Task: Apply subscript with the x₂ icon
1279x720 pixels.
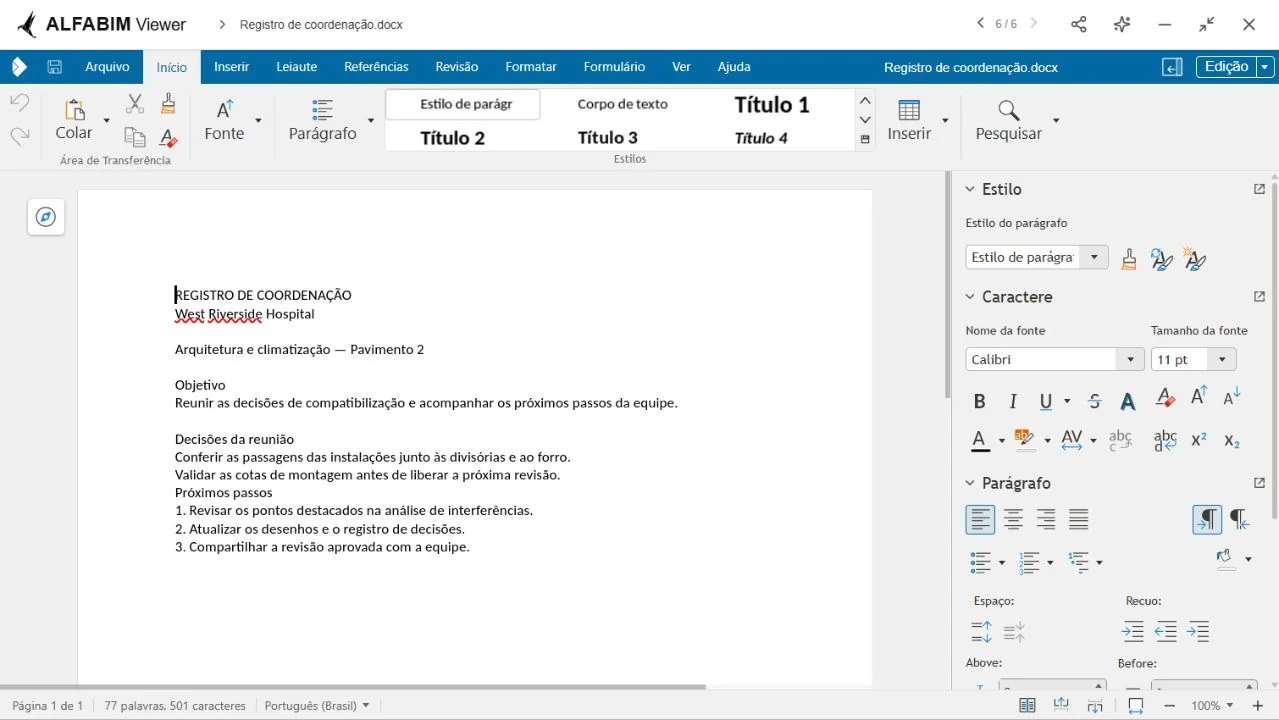Action: click(1232, 440)
